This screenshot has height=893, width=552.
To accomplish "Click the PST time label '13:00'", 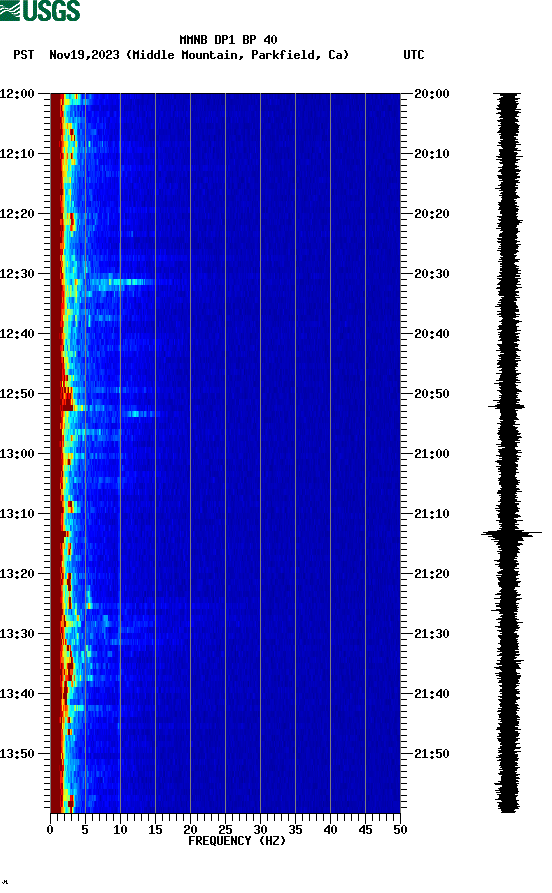I will click(x=17, y=454).
